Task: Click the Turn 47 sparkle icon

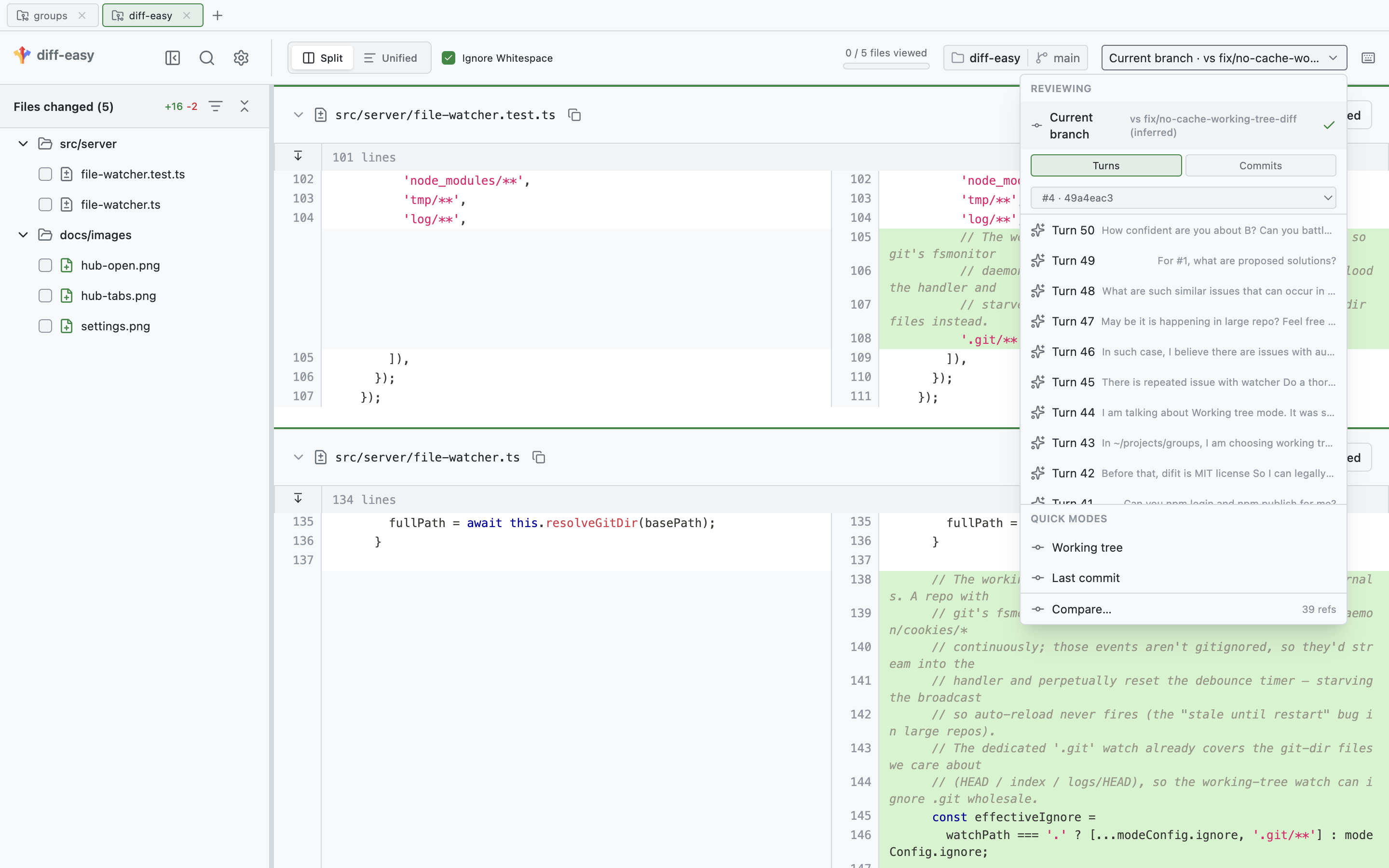Action: point(1038,322)
